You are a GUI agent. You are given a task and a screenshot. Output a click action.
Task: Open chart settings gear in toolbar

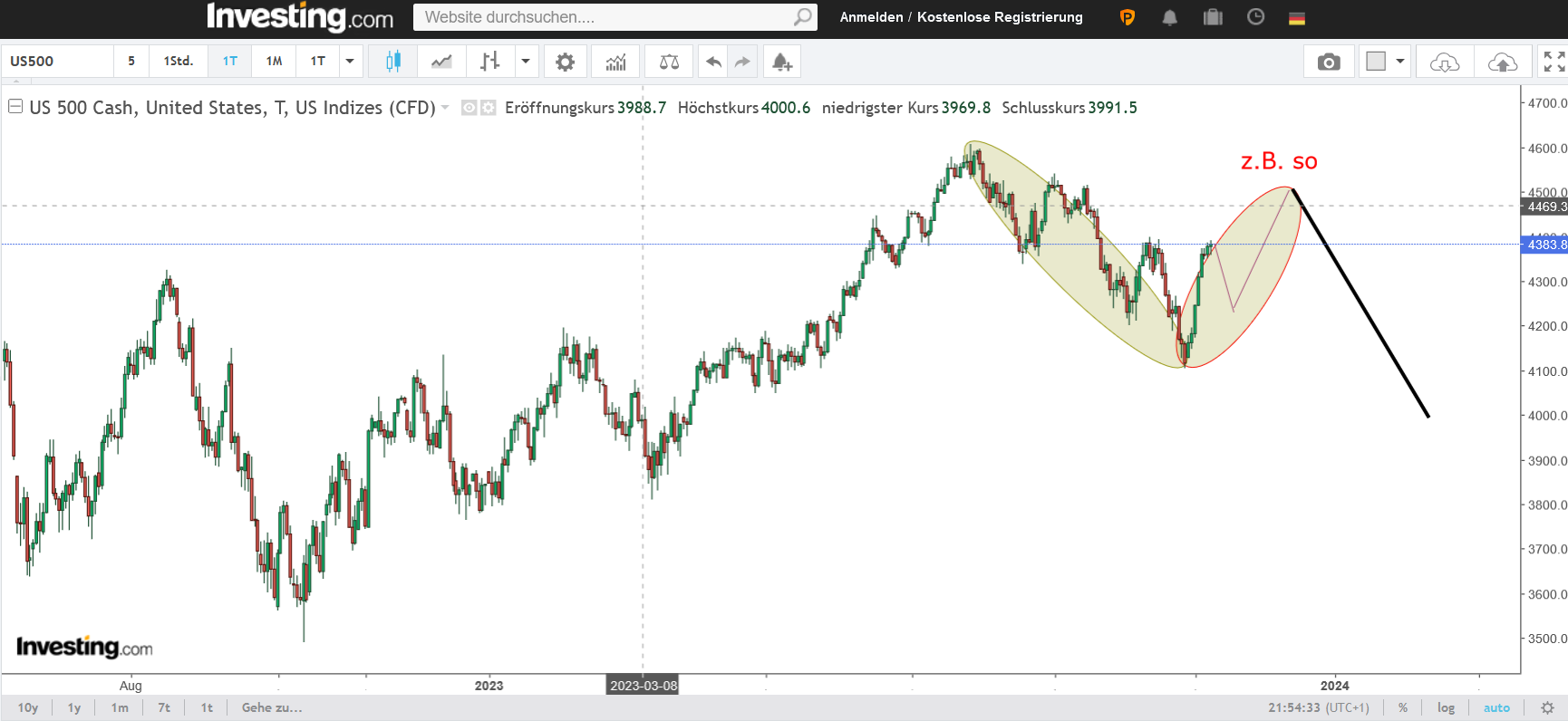click(565, 62)
